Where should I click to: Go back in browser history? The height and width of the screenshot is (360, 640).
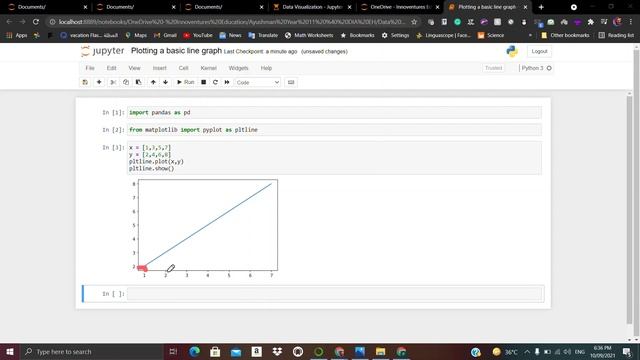[9, 22]
